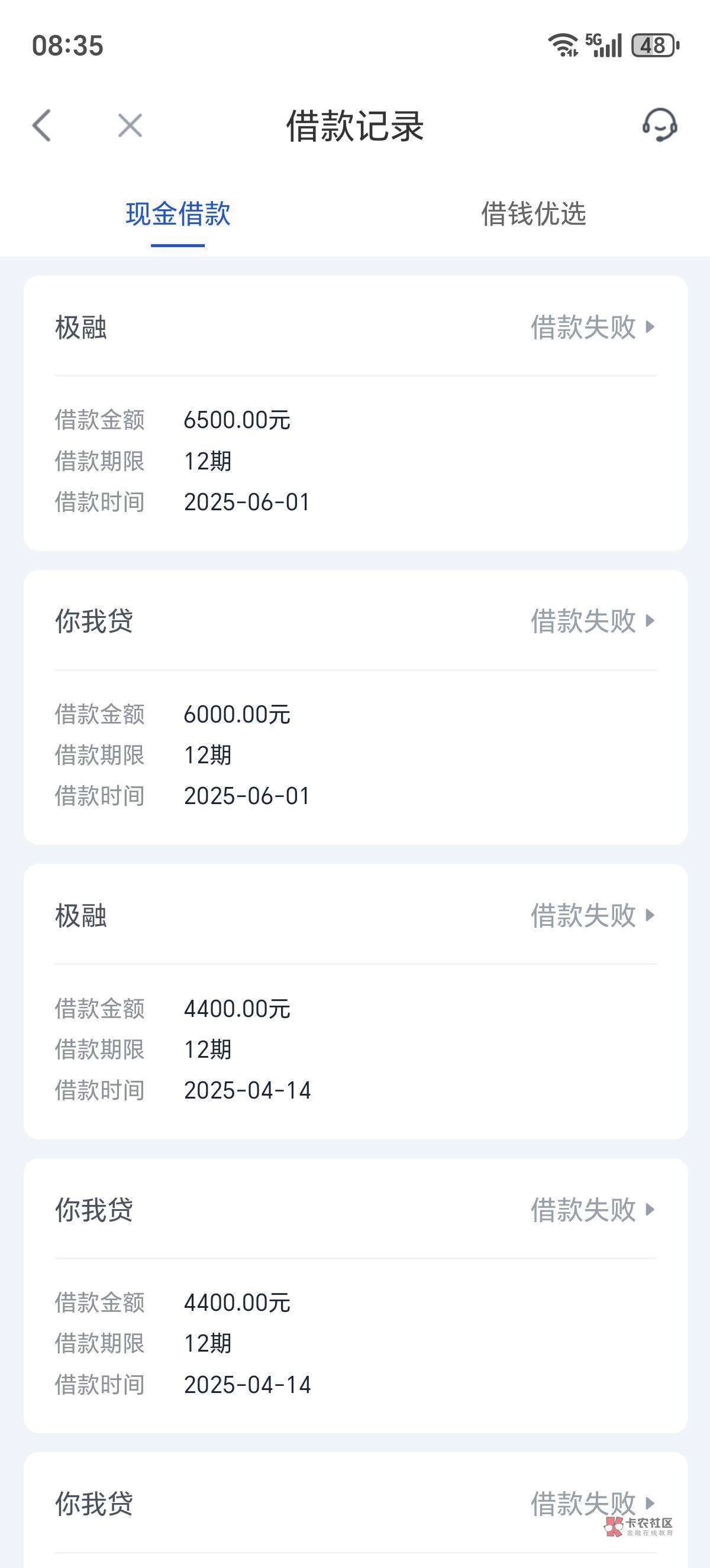The width and height of the screenshot is (710, 1568).
Task: Tap the back arrow icon
Action: tap(41, 126)
